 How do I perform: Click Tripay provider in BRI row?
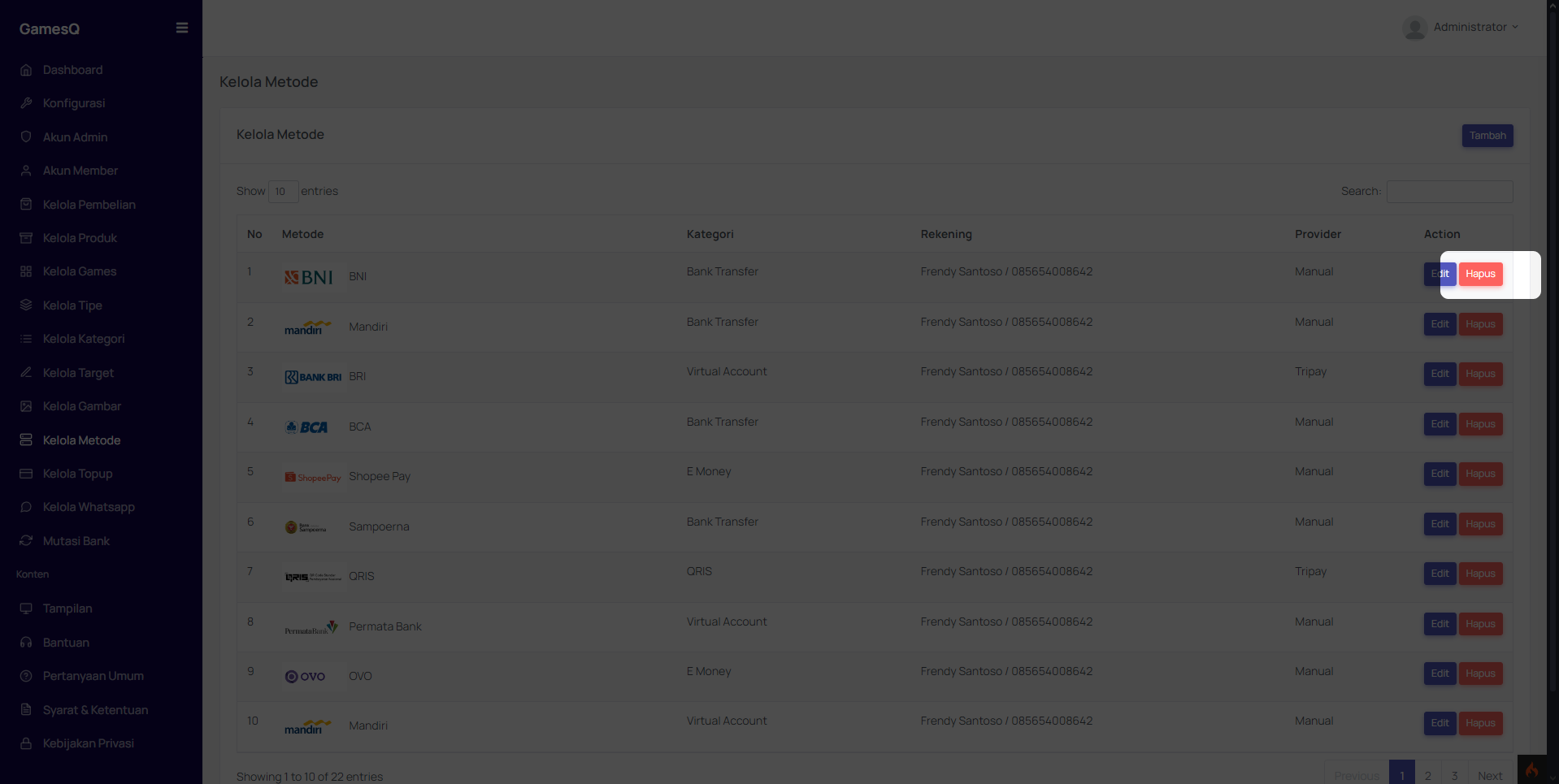[x=1310, y=371]
